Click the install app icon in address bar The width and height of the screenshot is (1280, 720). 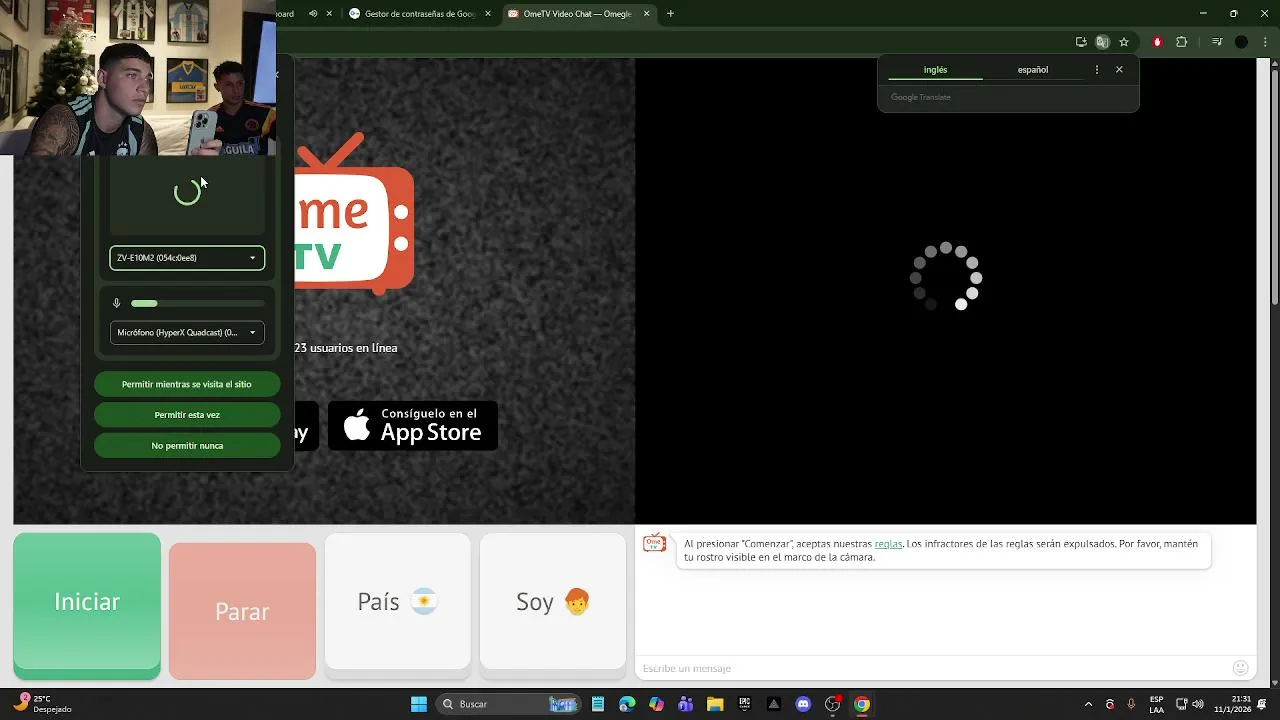point(1081,42)
